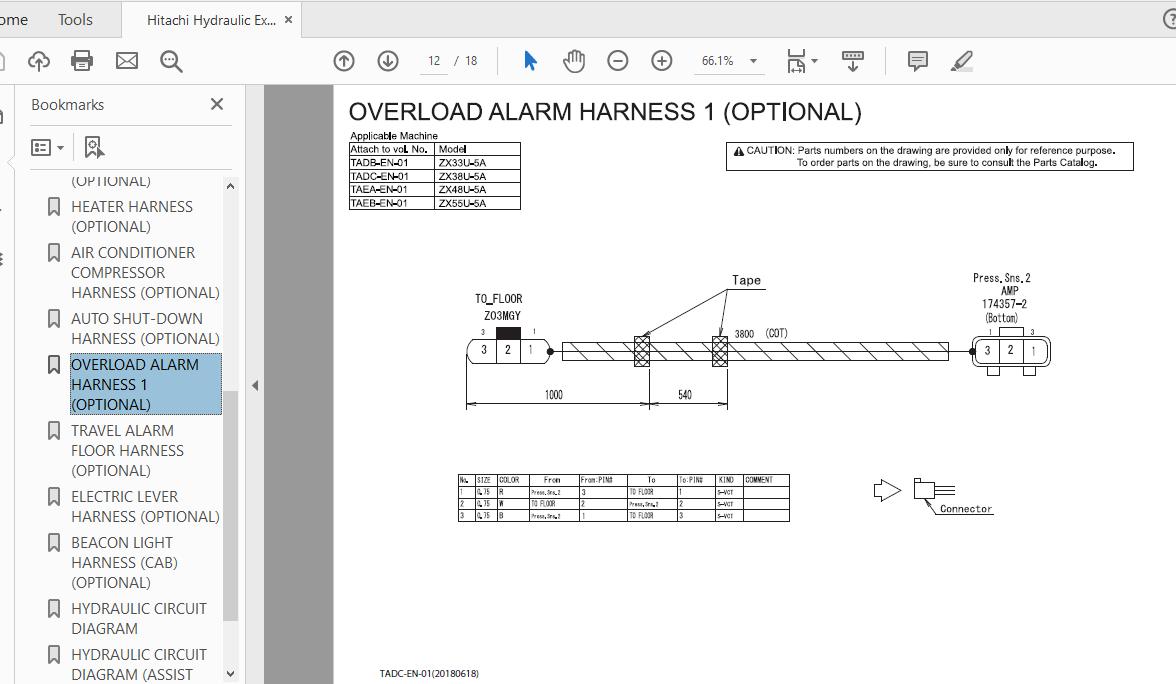Click the add new bookmark icon
Viewport: 1176px width, 684px height.
[94, 148]
